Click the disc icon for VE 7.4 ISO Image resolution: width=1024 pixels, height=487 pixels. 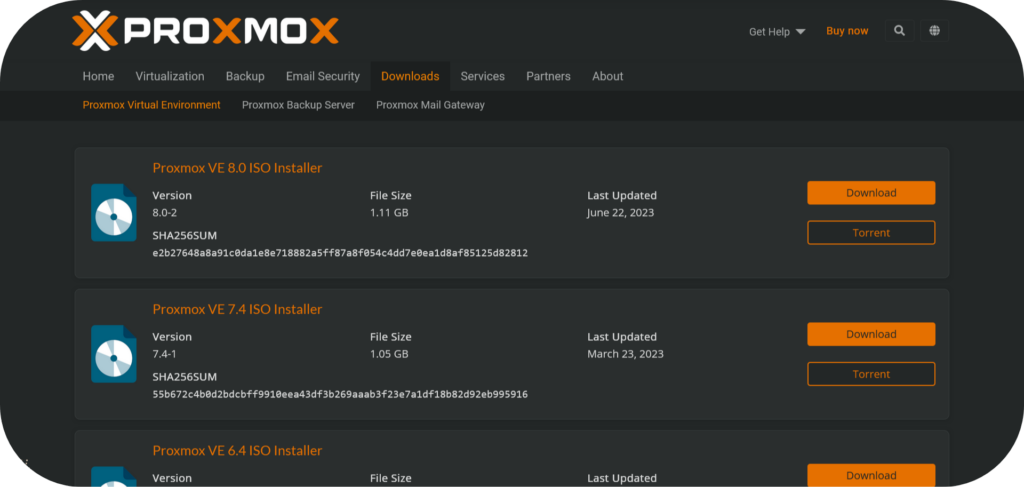[x=114, y=354]
